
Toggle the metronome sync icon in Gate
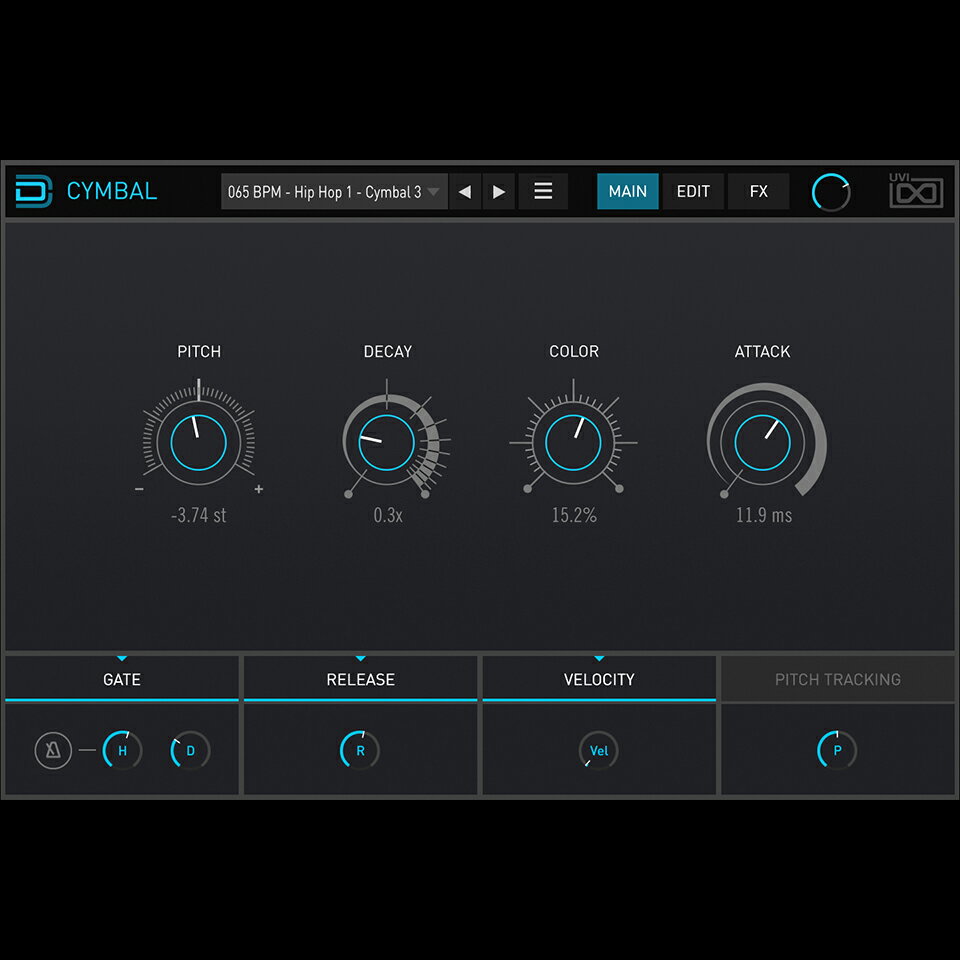coord(53,750)
